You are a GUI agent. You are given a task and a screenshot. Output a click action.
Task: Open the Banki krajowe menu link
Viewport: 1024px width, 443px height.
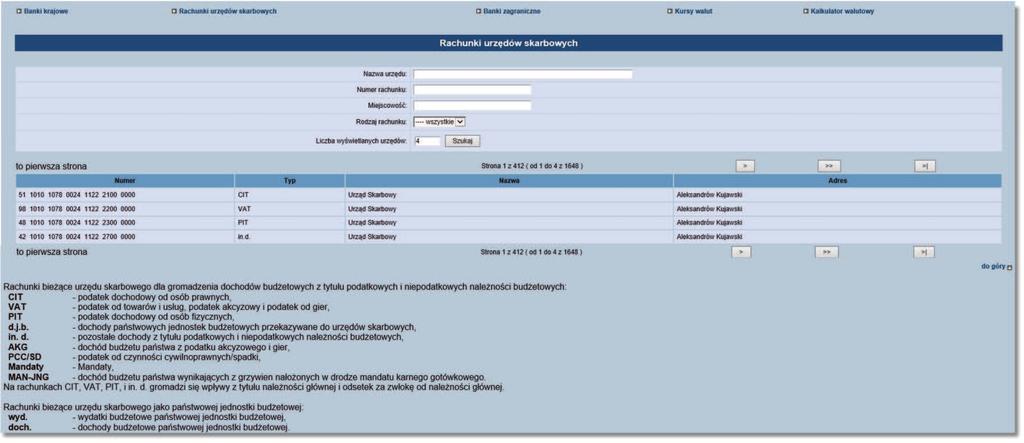(46, 11)
